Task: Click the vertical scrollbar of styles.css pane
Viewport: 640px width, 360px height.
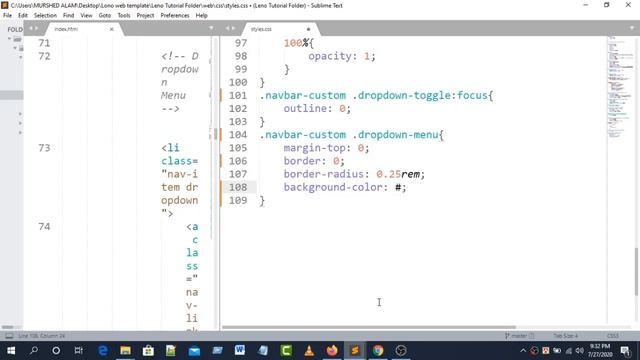Action: coord(636,271)
